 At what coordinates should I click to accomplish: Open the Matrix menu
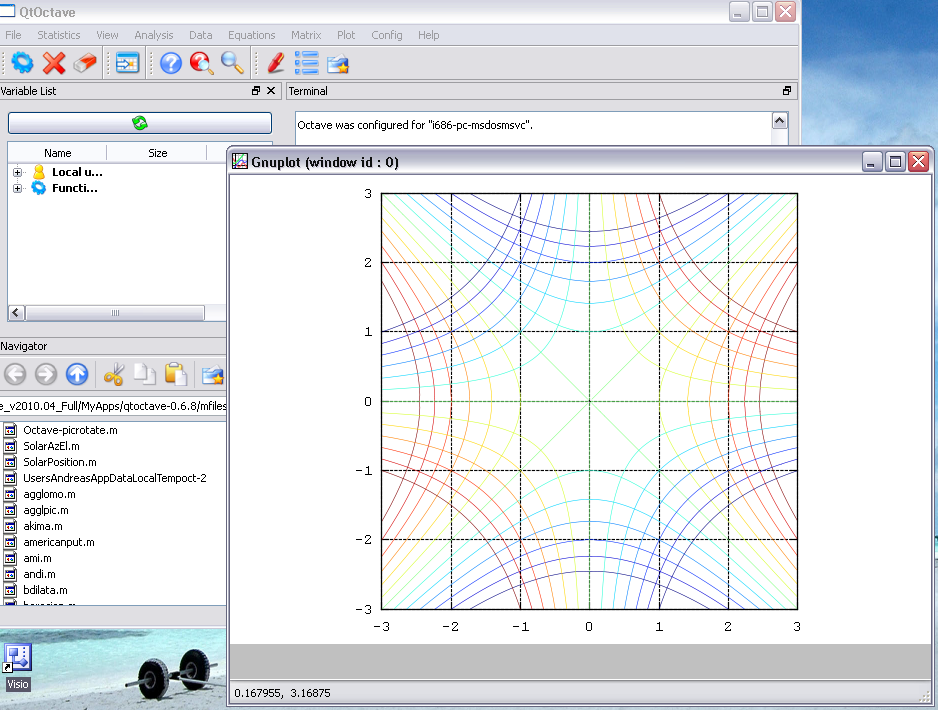306,35
